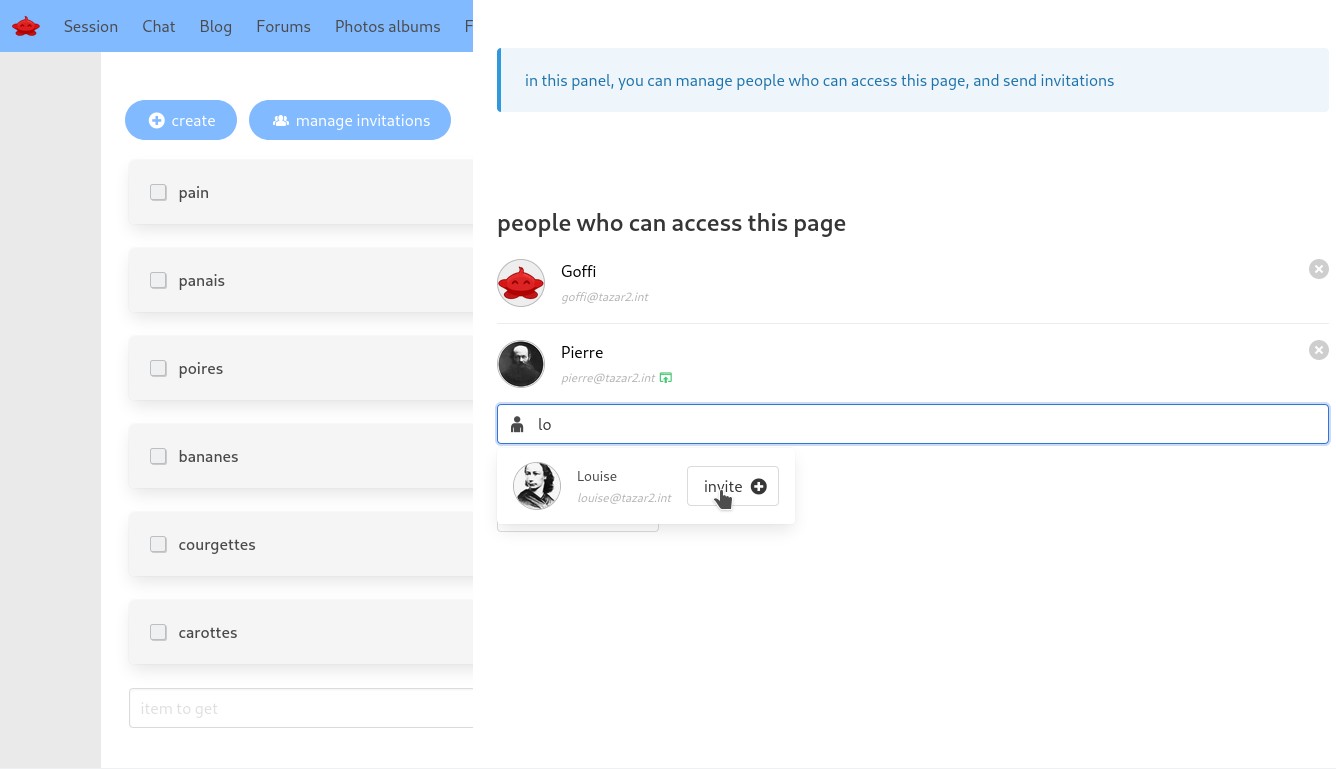Check the panais item checkbox

pos(158,280)
